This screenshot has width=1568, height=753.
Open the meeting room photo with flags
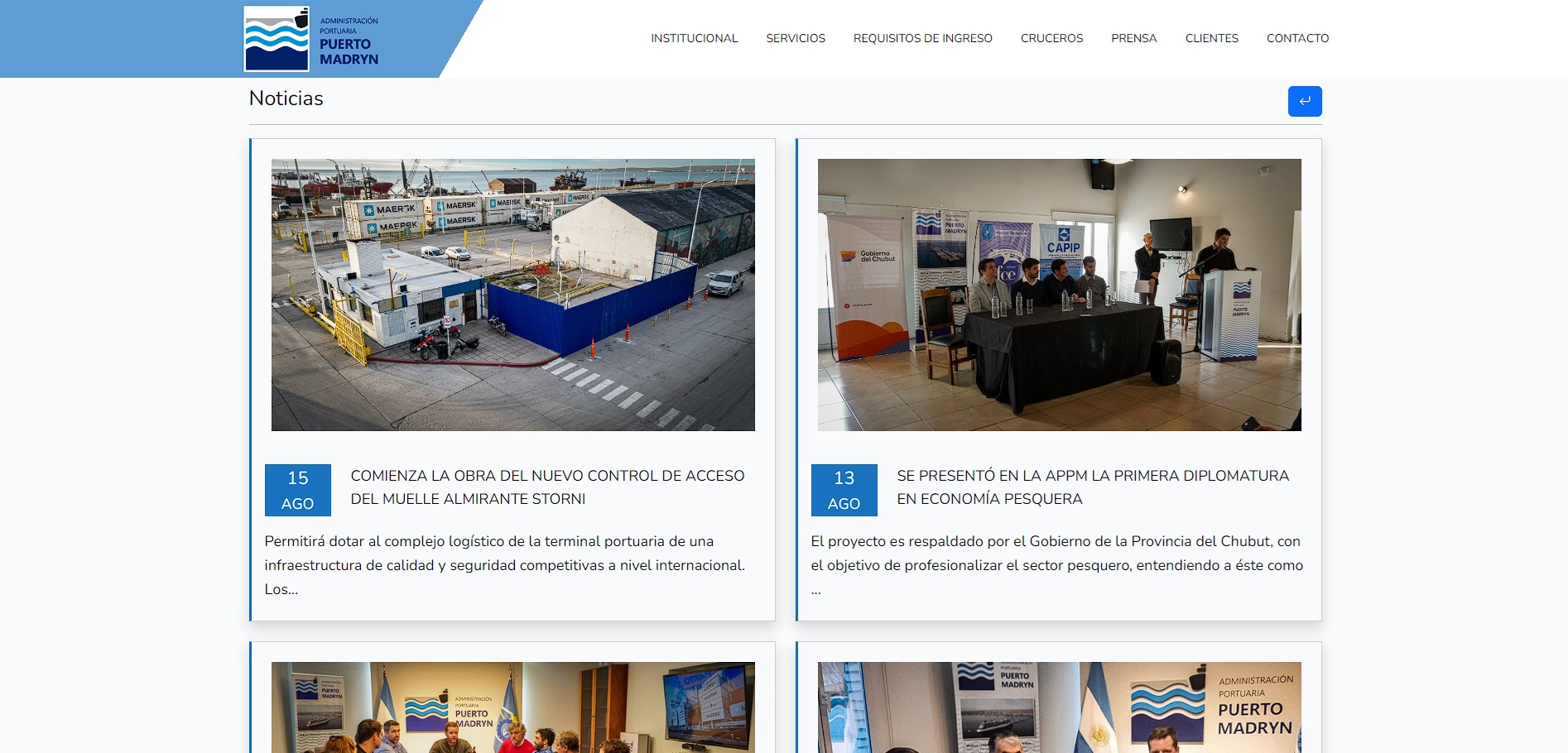513,707
